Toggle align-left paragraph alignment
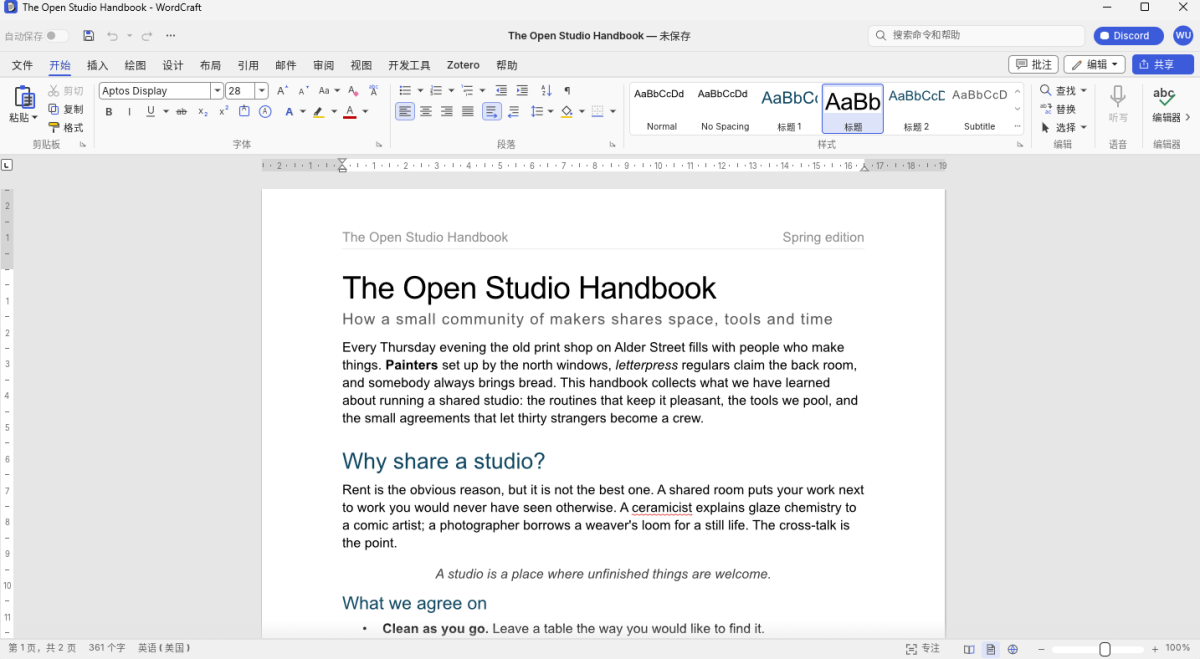 tap(405, 112)
